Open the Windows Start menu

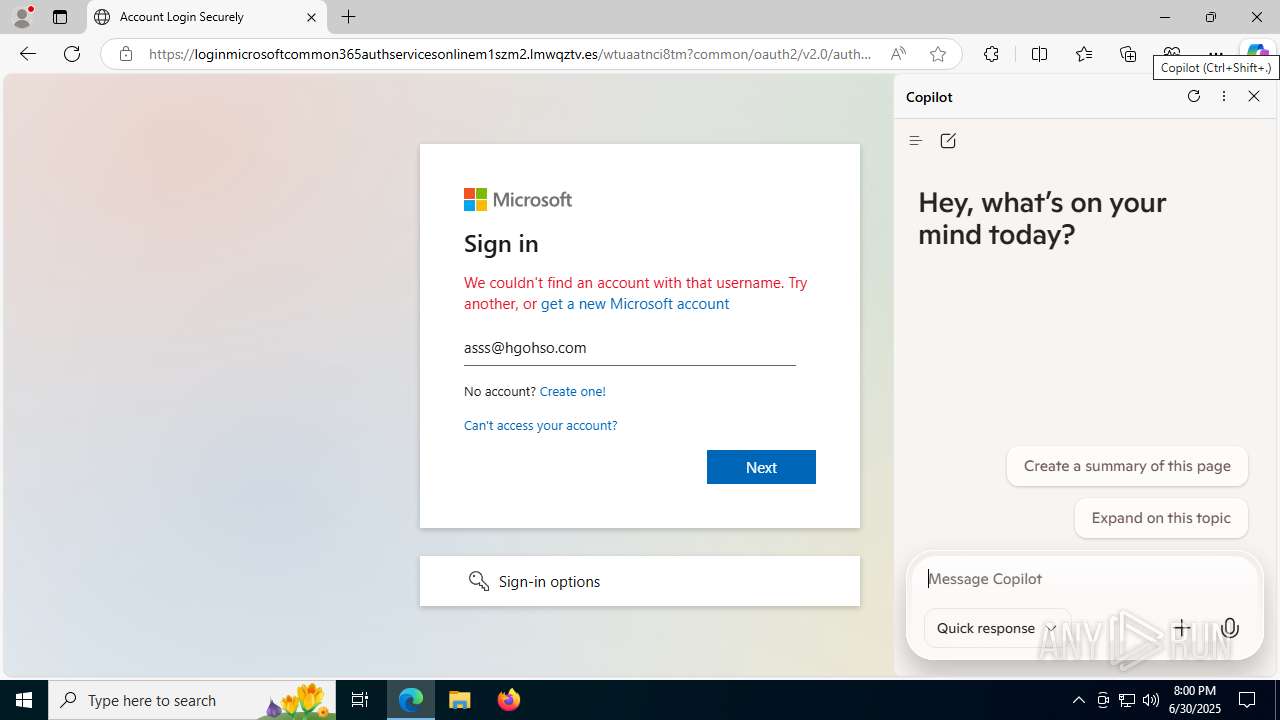(24, 700)
